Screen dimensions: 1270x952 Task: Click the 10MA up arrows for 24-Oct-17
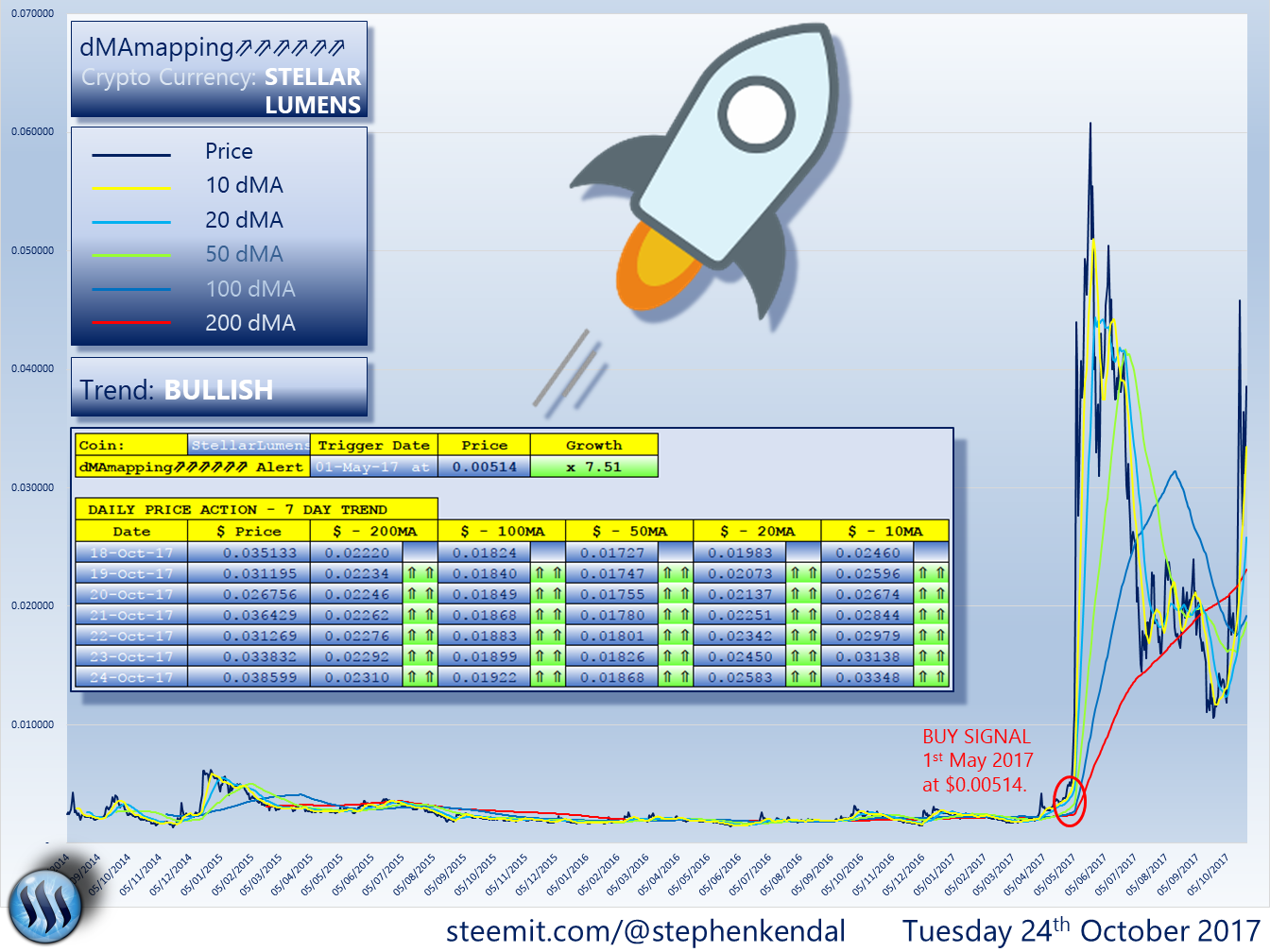(931, 677)
